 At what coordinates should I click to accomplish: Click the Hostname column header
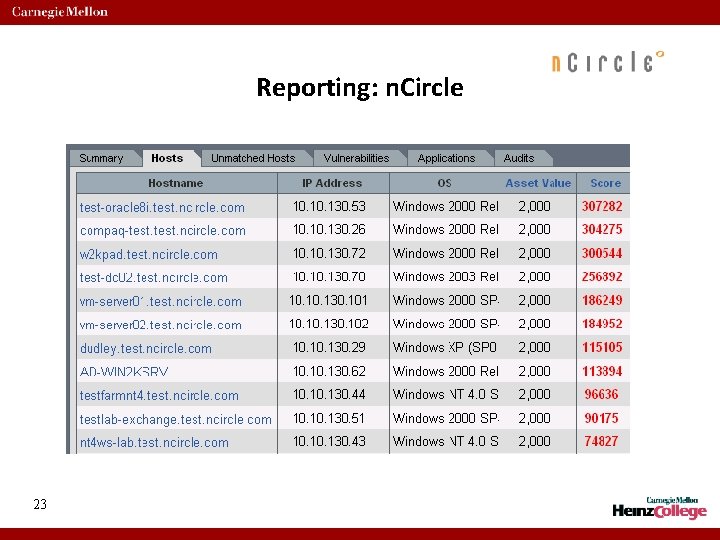pos(176,183)
